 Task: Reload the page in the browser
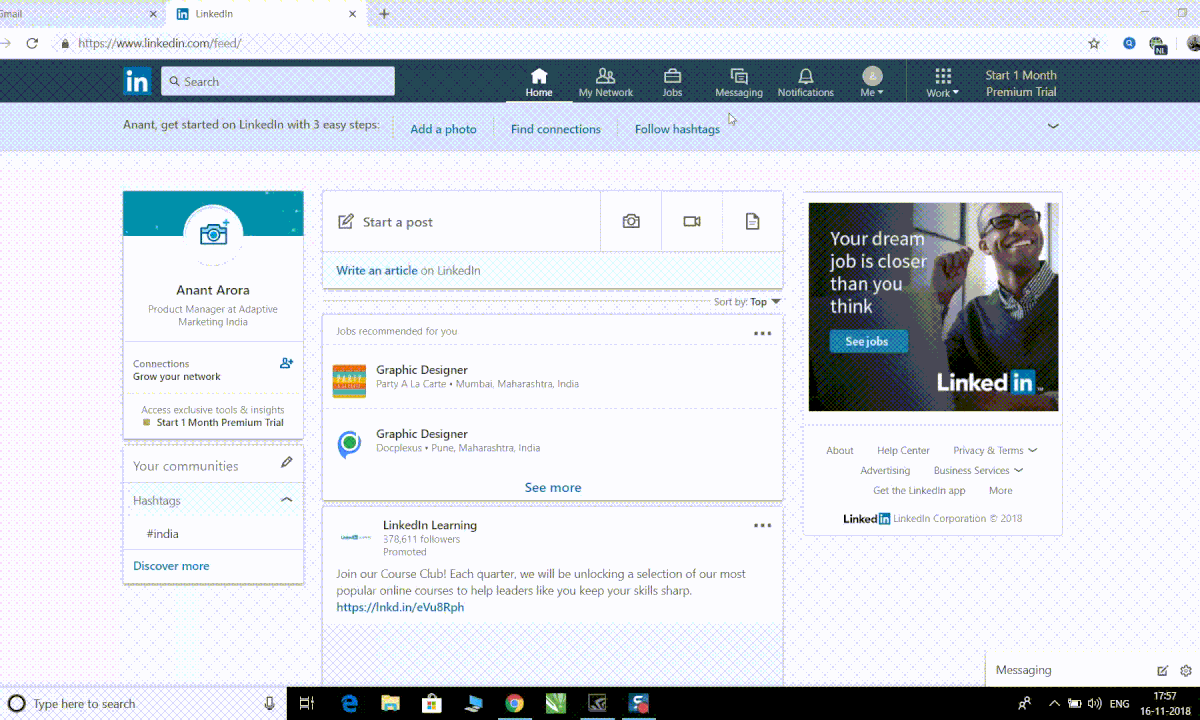(32, 44)
